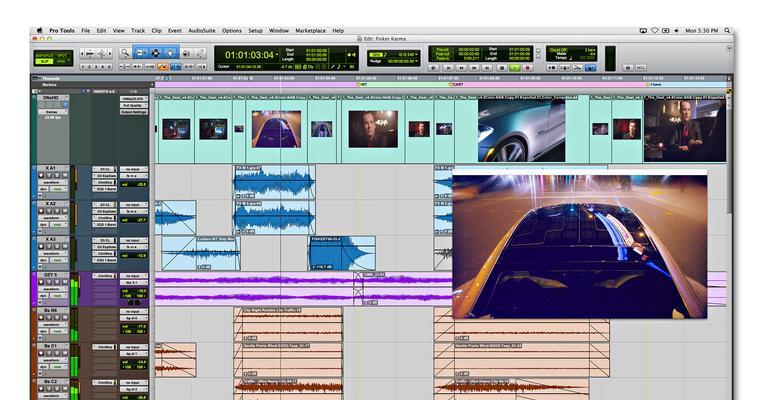Open X A1 track view selector 'waveform'
Image resolution: width=767 pixels, height=400 pixels.
tap(53, 182)
